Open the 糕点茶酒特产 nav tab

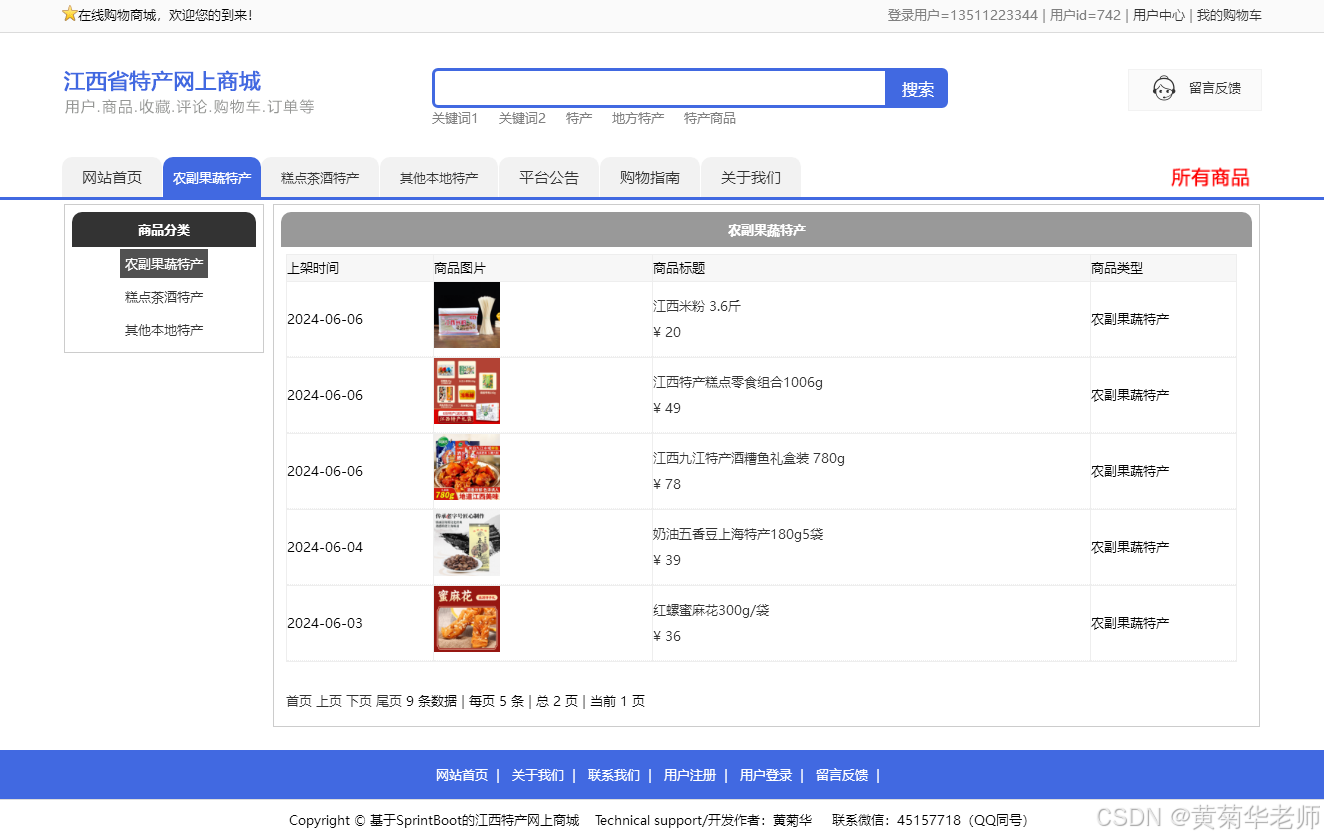click(320, 178)
